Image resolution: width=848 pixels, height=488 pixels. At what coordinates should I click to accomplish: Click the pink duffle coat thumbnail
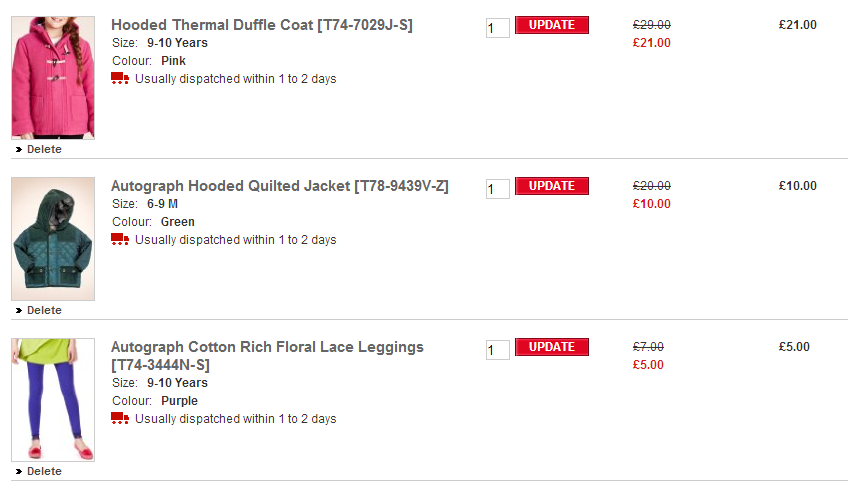click(x=53, y=77)
